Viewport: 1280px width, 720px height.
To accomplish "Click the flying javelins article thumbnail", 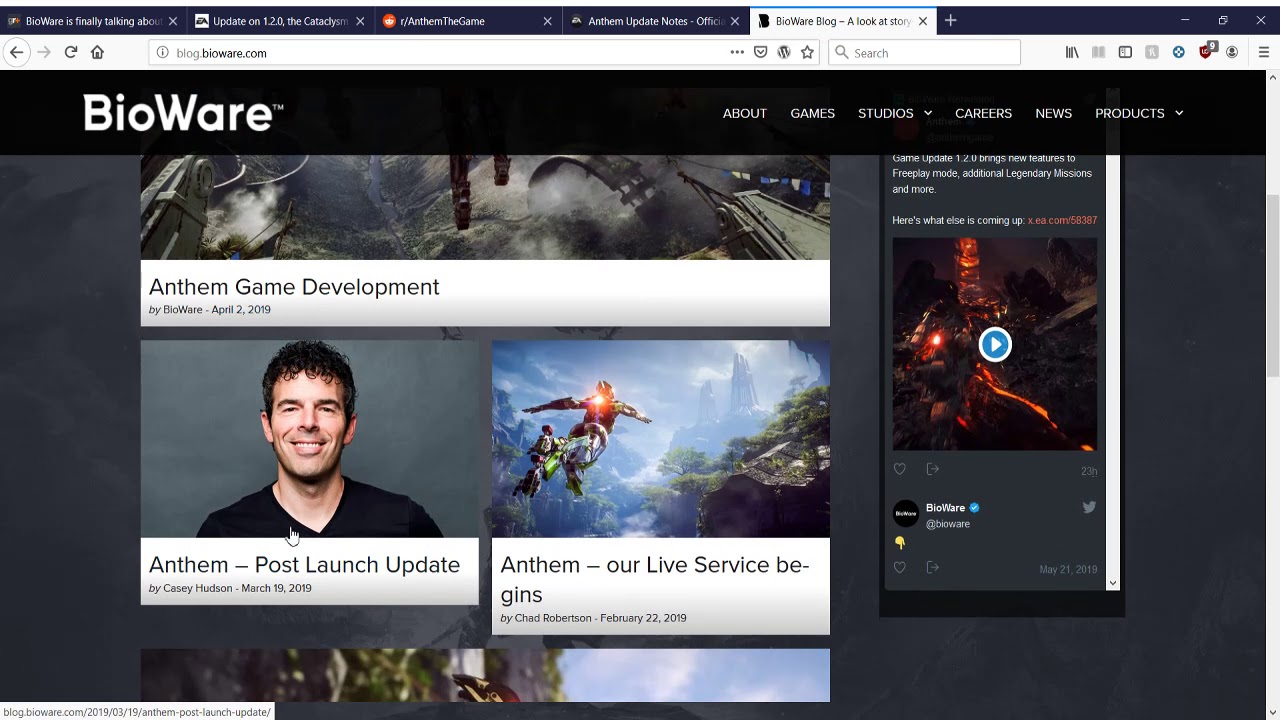I will click(x=661, y=439).
